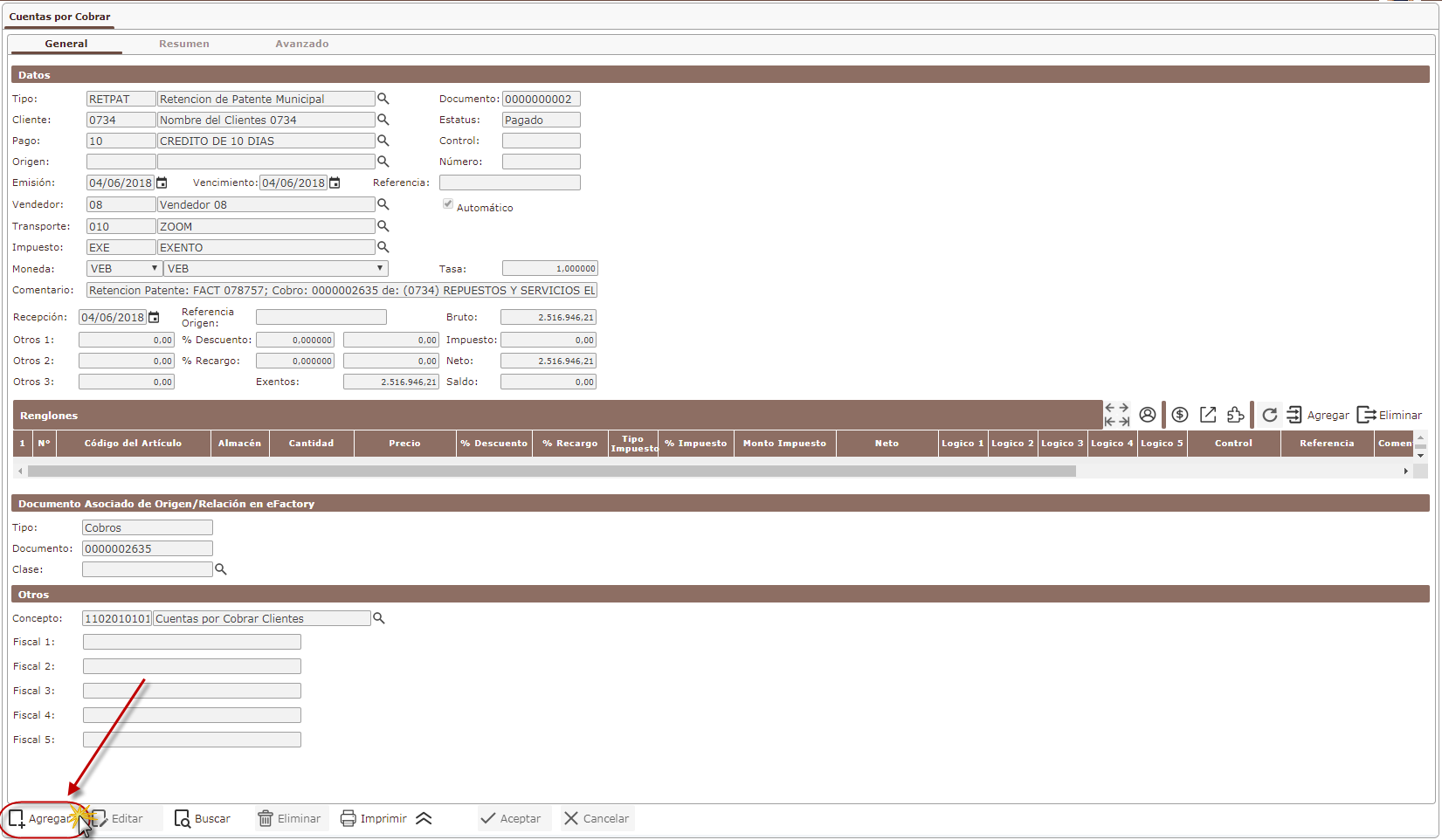This screenshot has height=840, width=1442.
Task: Switch to the Resumen tab
Action: [183, 44]
